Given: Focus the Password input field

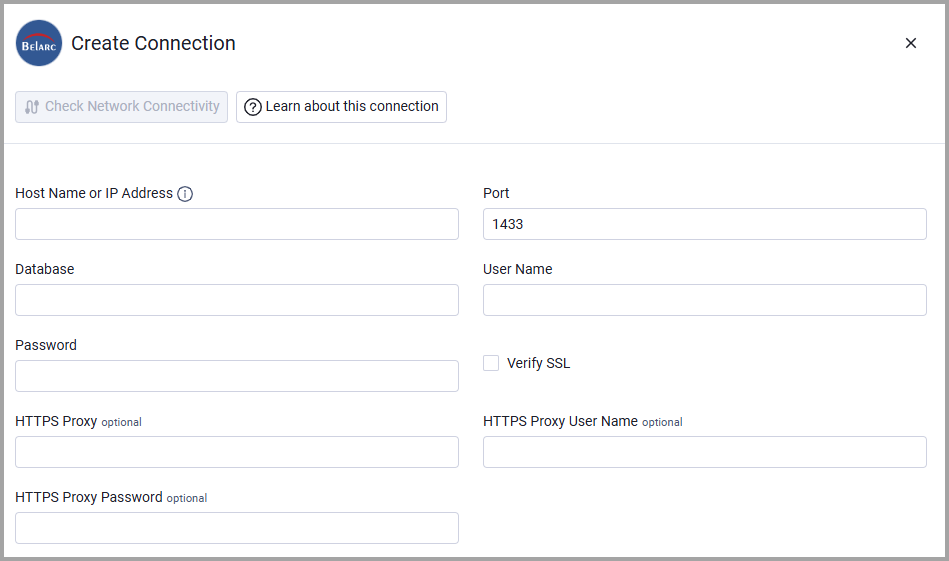Looking at the screenshot, I should pos(237,376).
